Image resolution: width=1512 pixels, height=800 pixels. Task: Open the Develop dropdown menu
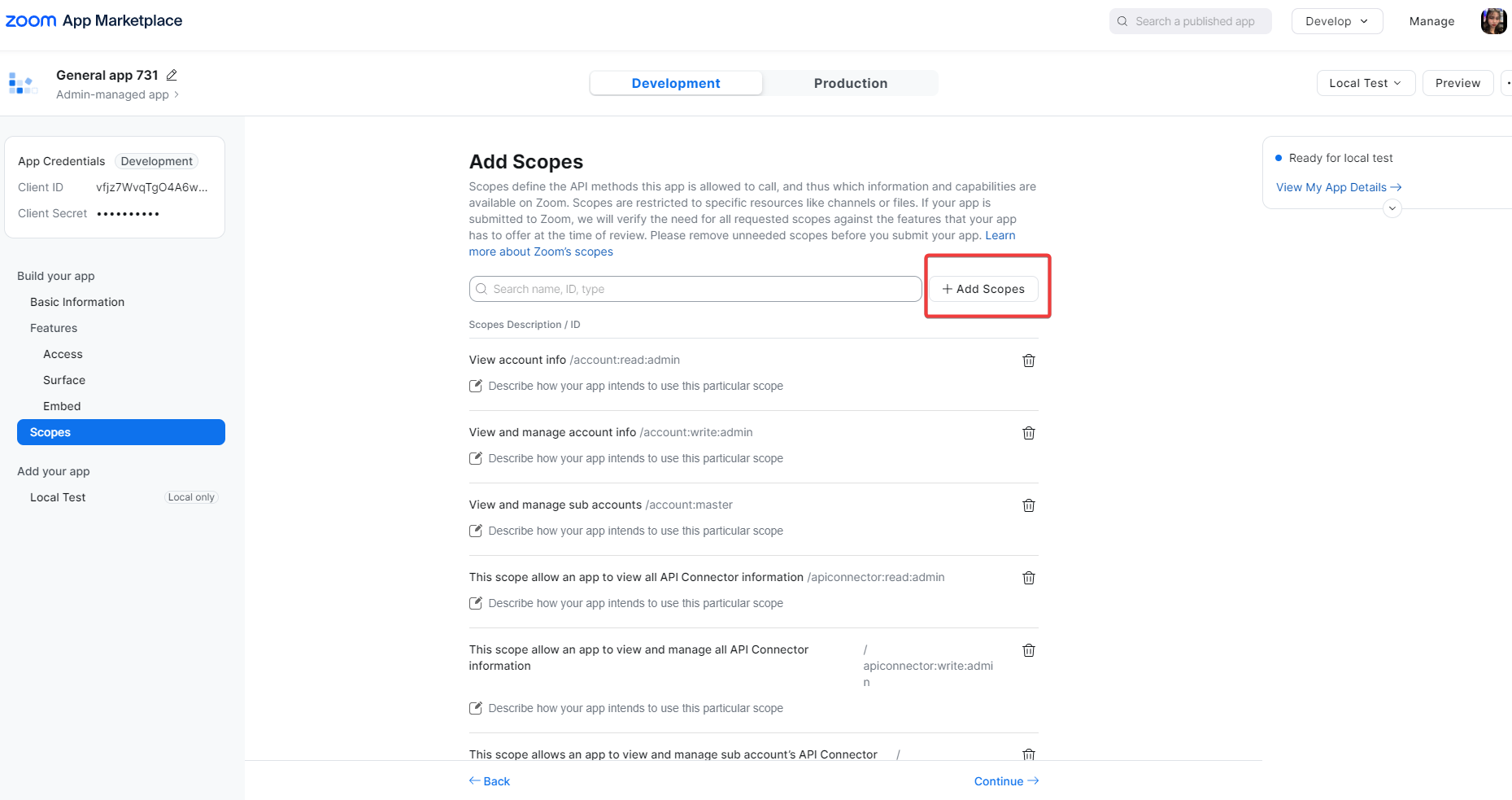coord(1336,21)
